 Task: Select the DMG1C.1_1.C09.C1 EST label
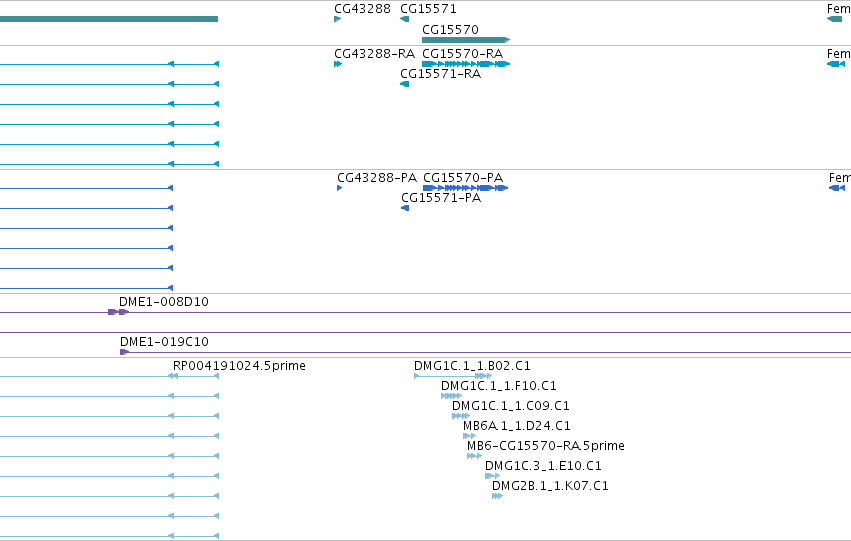[x=511, y=406]
